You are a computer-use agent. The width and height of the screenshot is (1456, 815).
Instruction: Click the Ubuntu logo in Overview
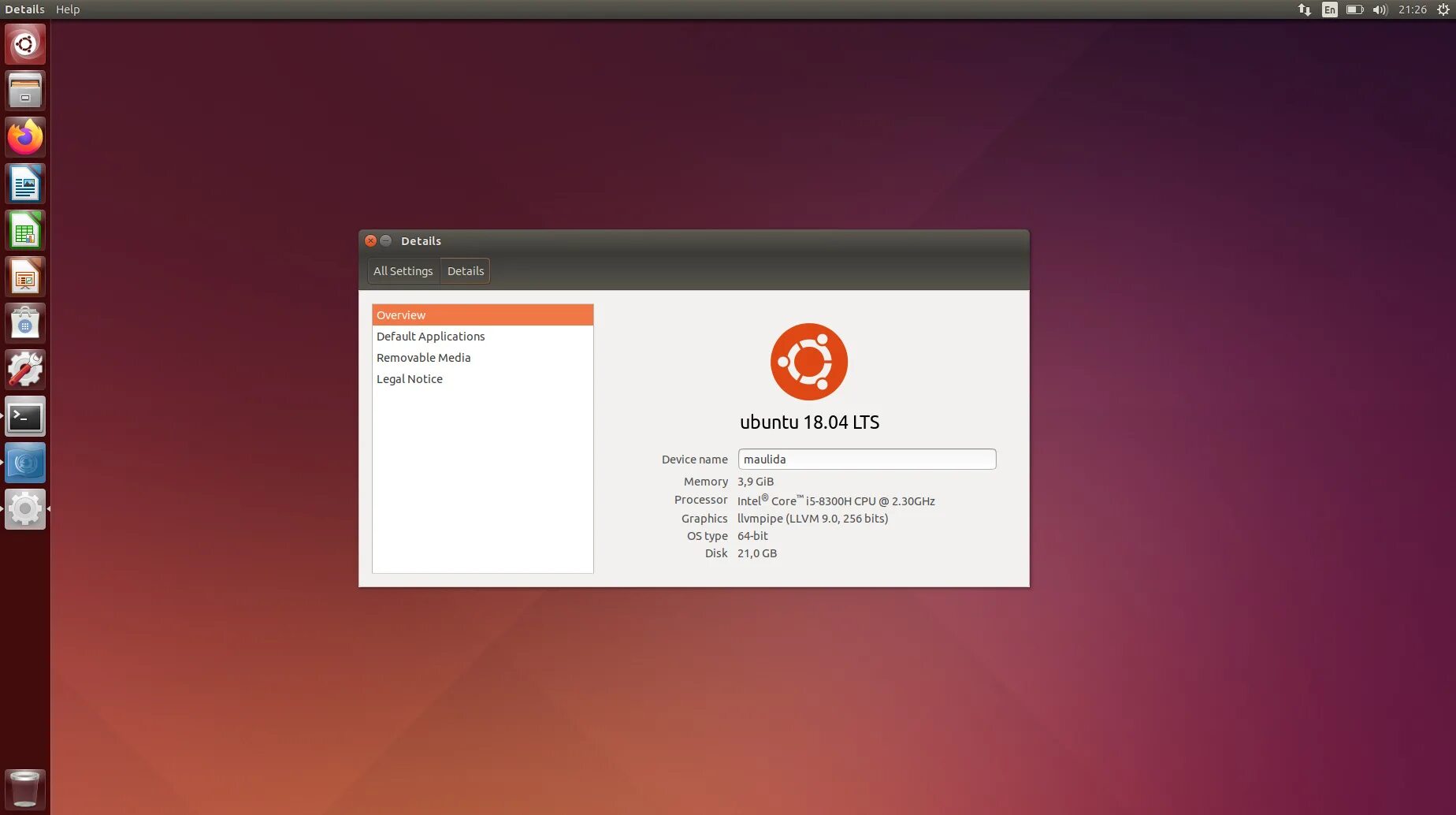pyautogui.click(x=809, y=362)
